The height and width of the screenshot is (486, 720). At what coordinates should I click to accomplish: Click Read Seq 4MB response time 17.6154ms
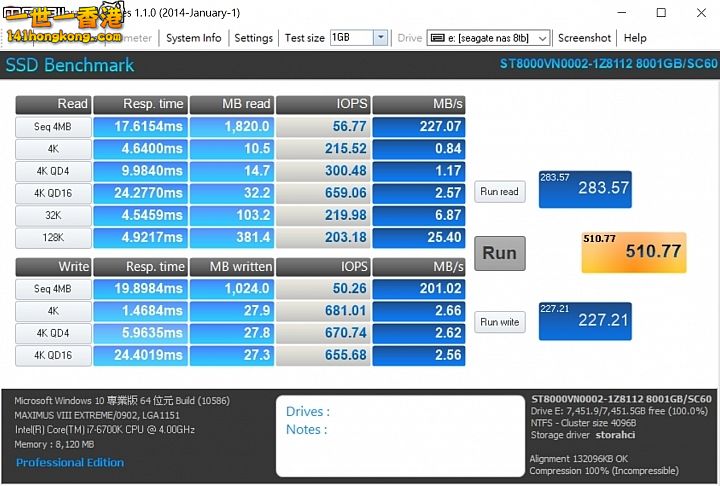pos(141,127)
